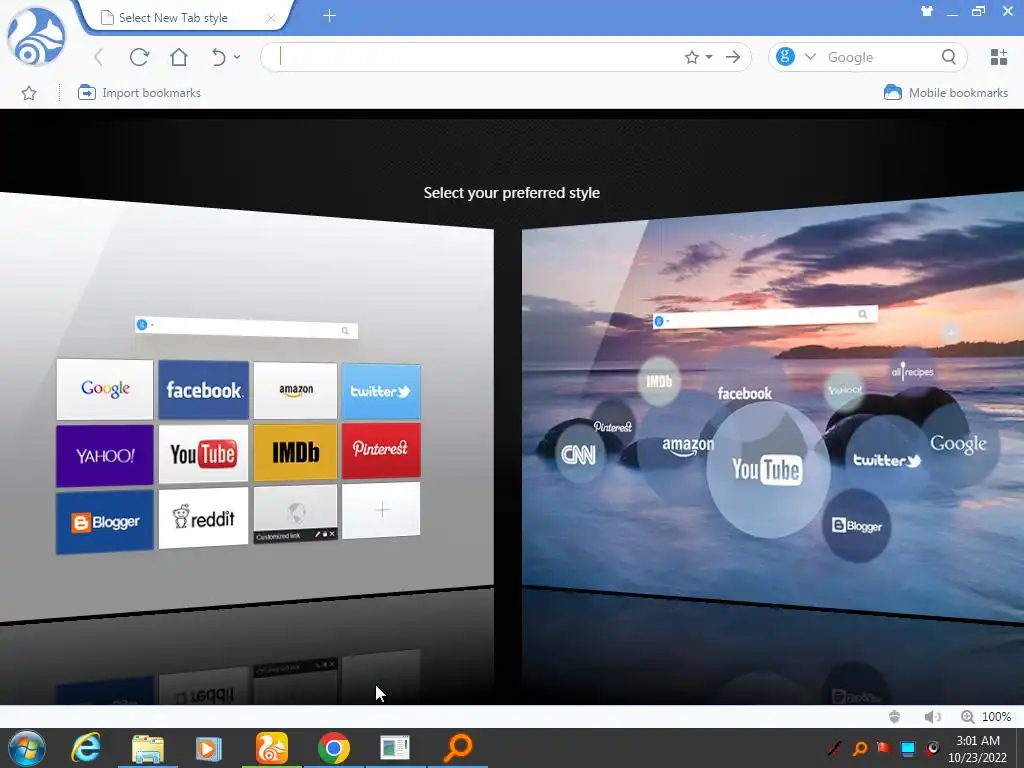Click the IMDb tile in grid style

point(295,452)
